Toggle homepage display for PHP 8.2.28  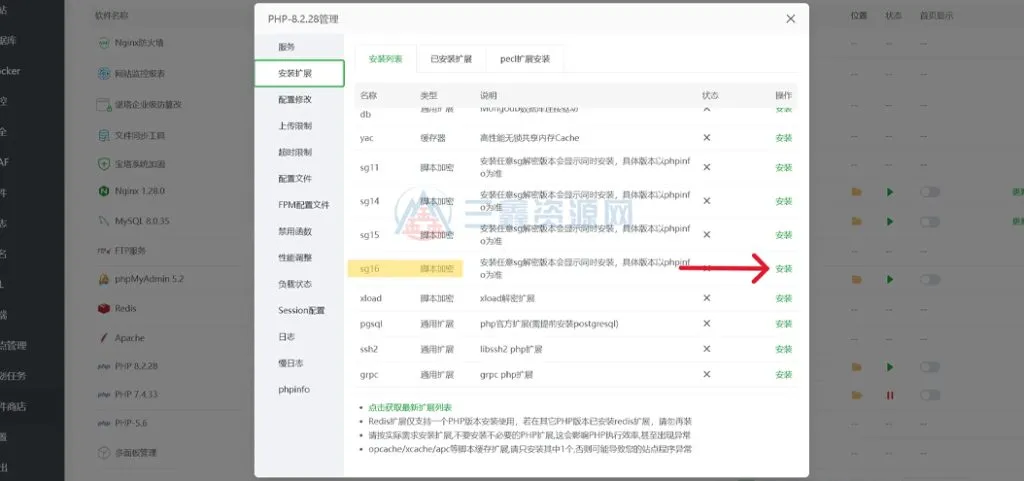[x=930, y=367]
